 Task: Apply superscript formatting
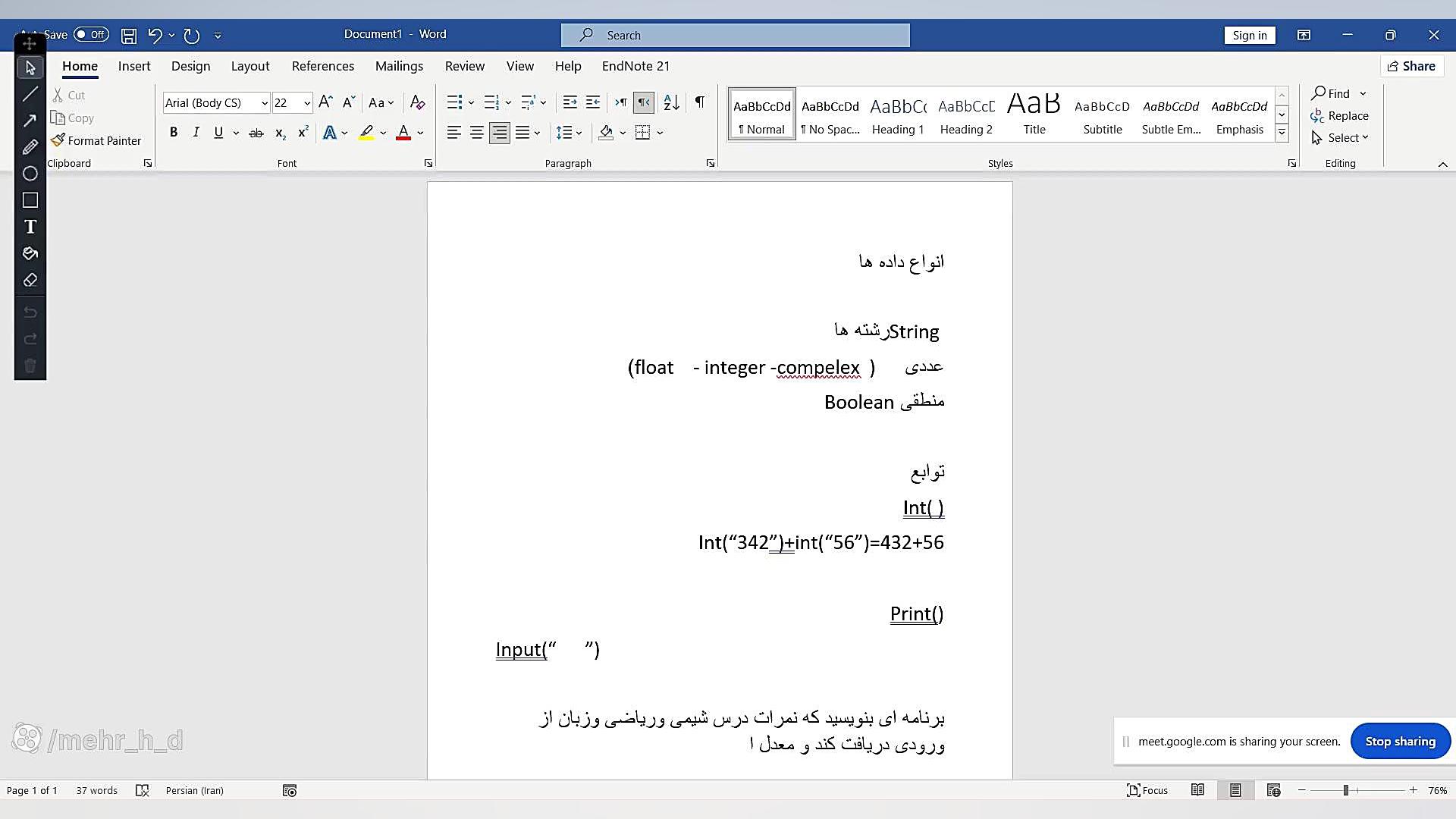coord(303,133)
